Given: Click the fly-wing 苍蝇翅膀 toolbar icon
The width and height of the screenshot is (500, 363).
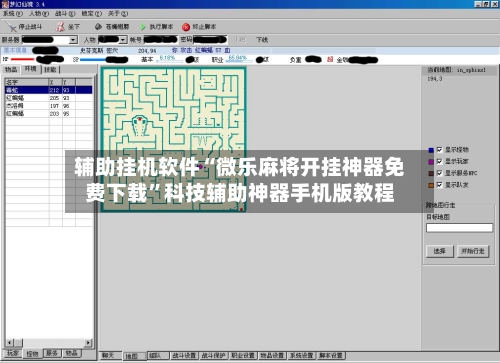Looking at the screenshot, I should point(98,27).
